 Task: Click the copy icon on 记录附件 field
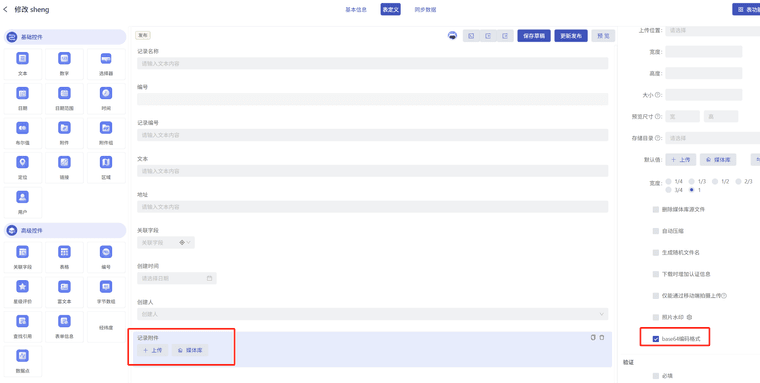(593, 337)
